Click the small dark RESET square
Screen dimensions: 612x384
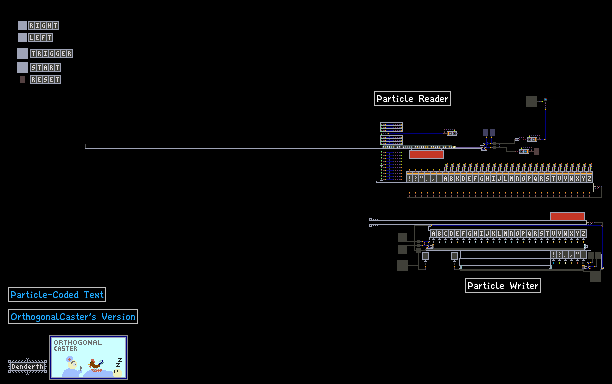coord(22,80)
